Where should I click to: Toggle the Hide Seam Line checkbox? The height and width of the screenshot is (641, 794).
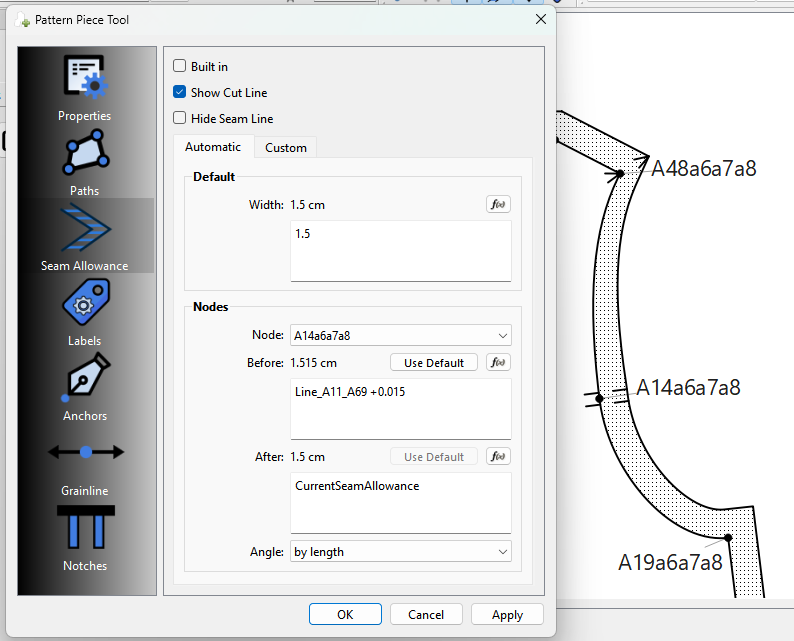[180, 119]
